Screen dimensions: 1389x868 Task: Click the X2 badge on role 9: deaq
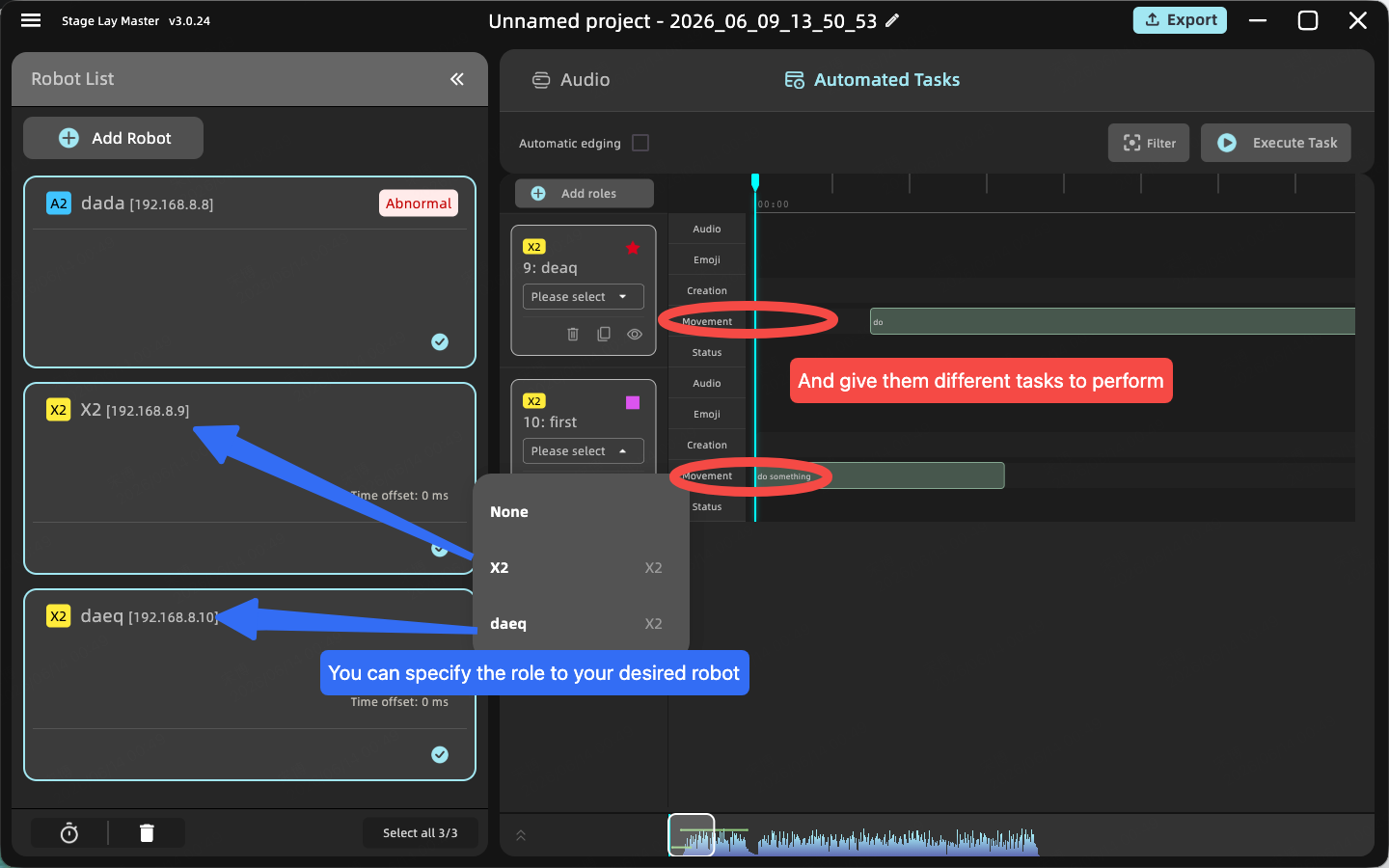[534, 247]
